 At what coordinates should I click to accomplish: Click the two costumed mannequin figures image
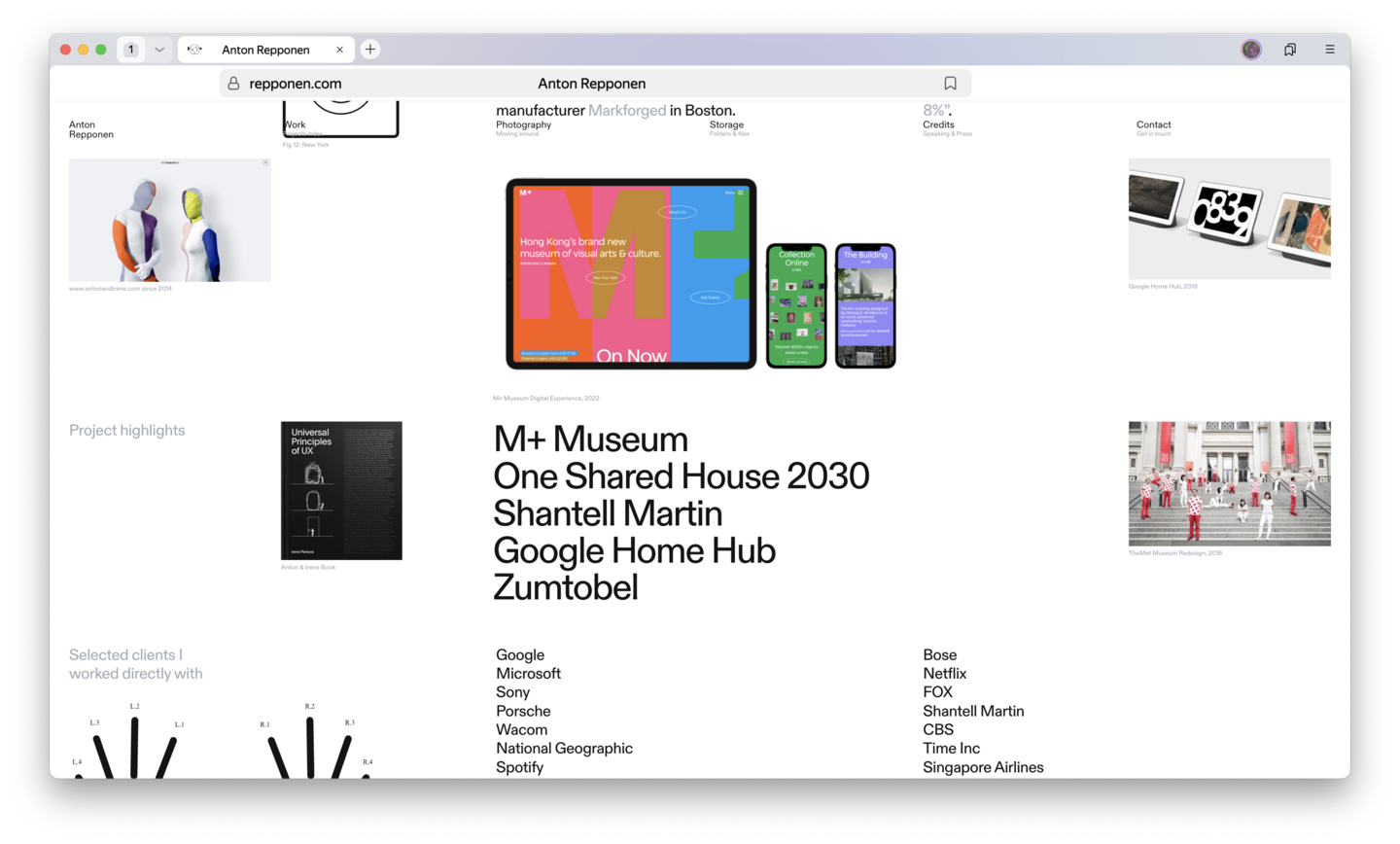pos(170,220)
